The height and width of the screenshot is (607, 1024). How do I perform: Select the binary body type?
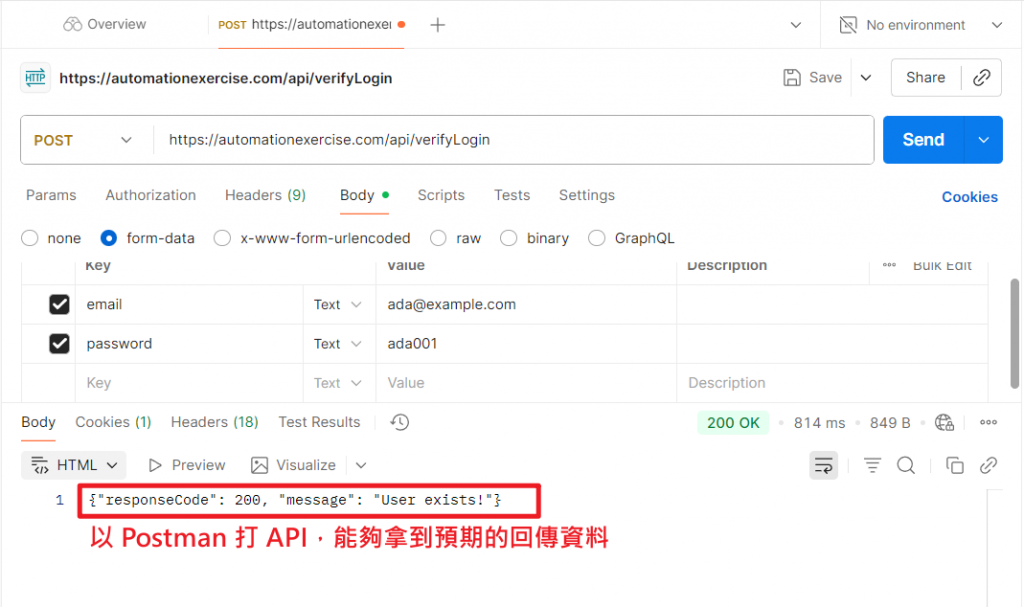click(509, 238)
